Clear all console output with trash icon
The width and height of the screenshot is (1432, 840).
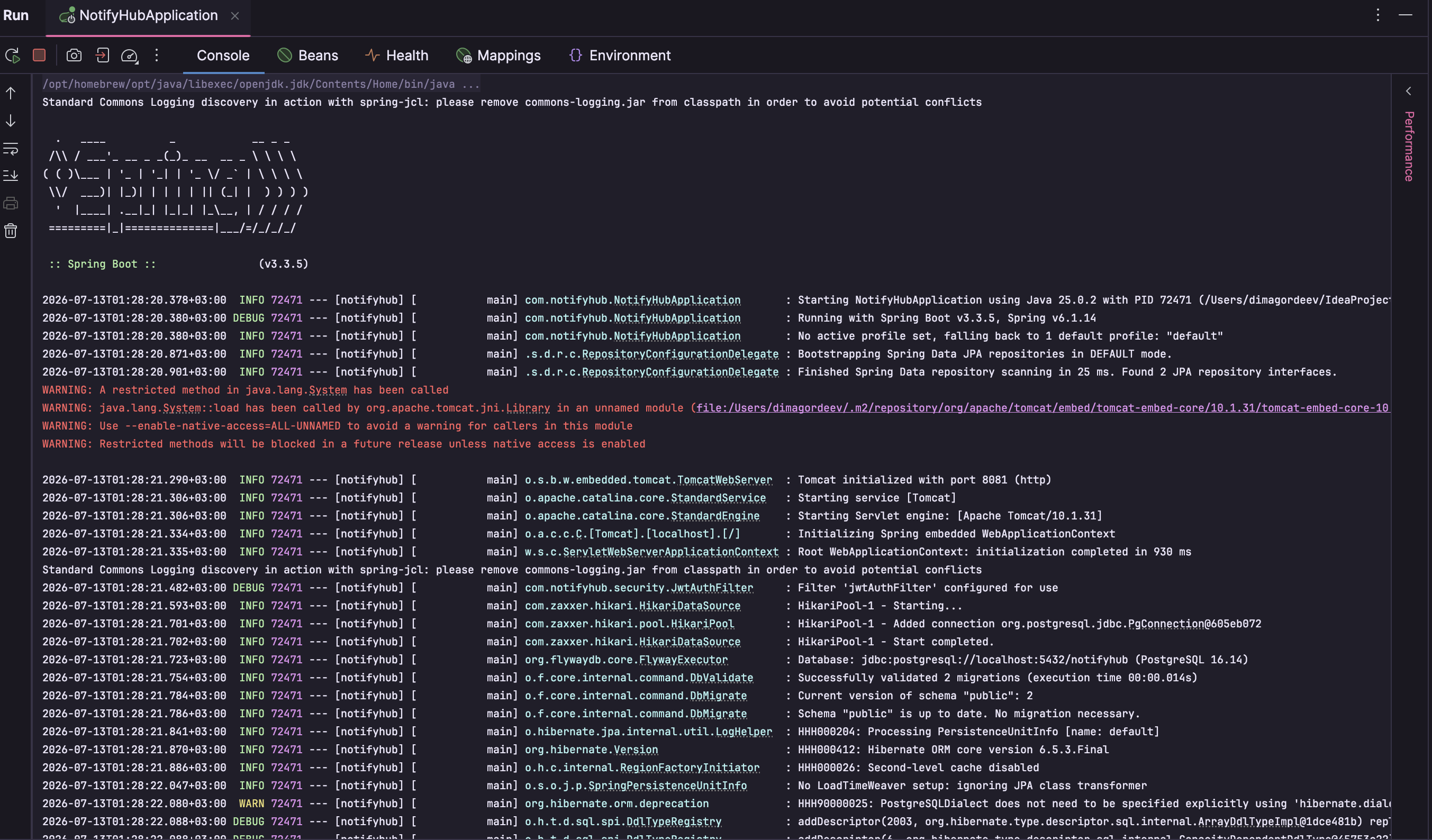(x=11, y=231)
